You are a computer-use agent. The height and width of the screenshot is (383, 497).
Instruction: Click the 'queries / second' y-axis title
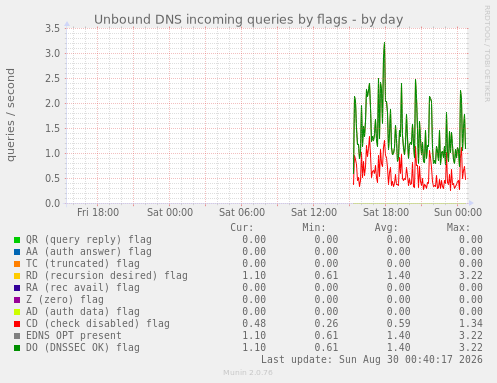tap(11, 115)
